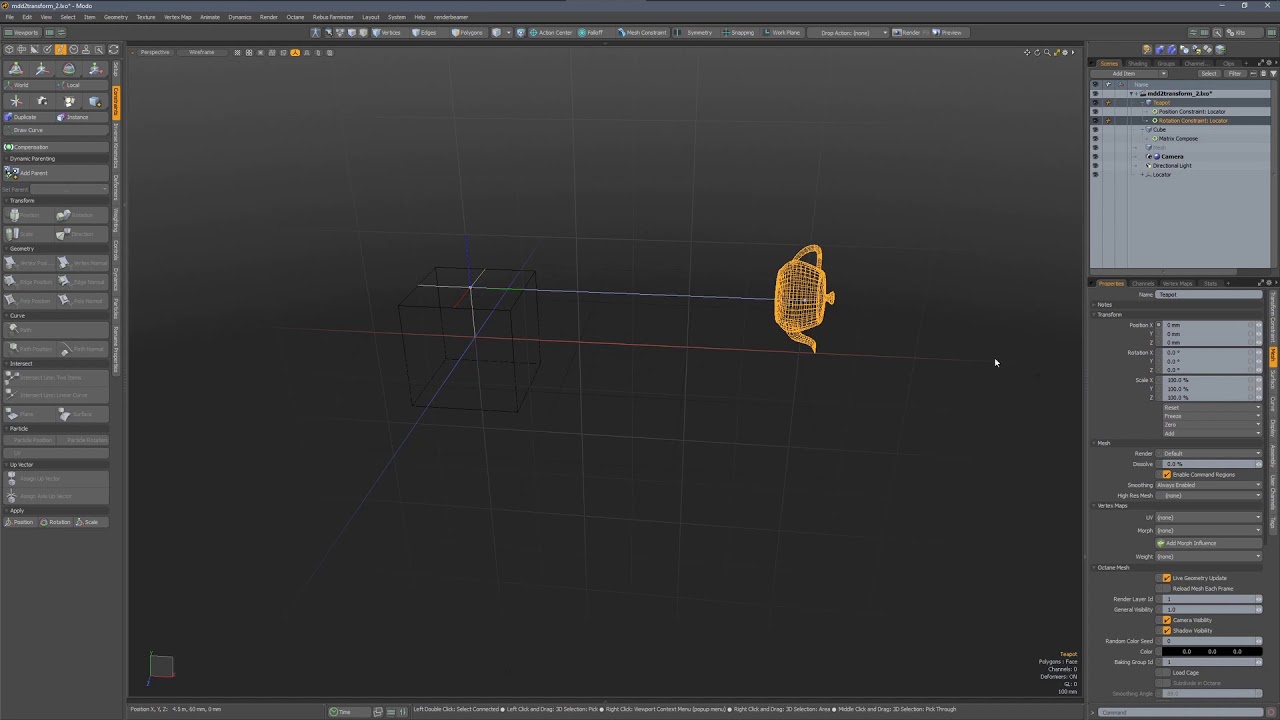Image resolution: width=1280 pixels, height=720 pixels.
Task: Open transform Reset dropdown
Action: pos(1211,407)
